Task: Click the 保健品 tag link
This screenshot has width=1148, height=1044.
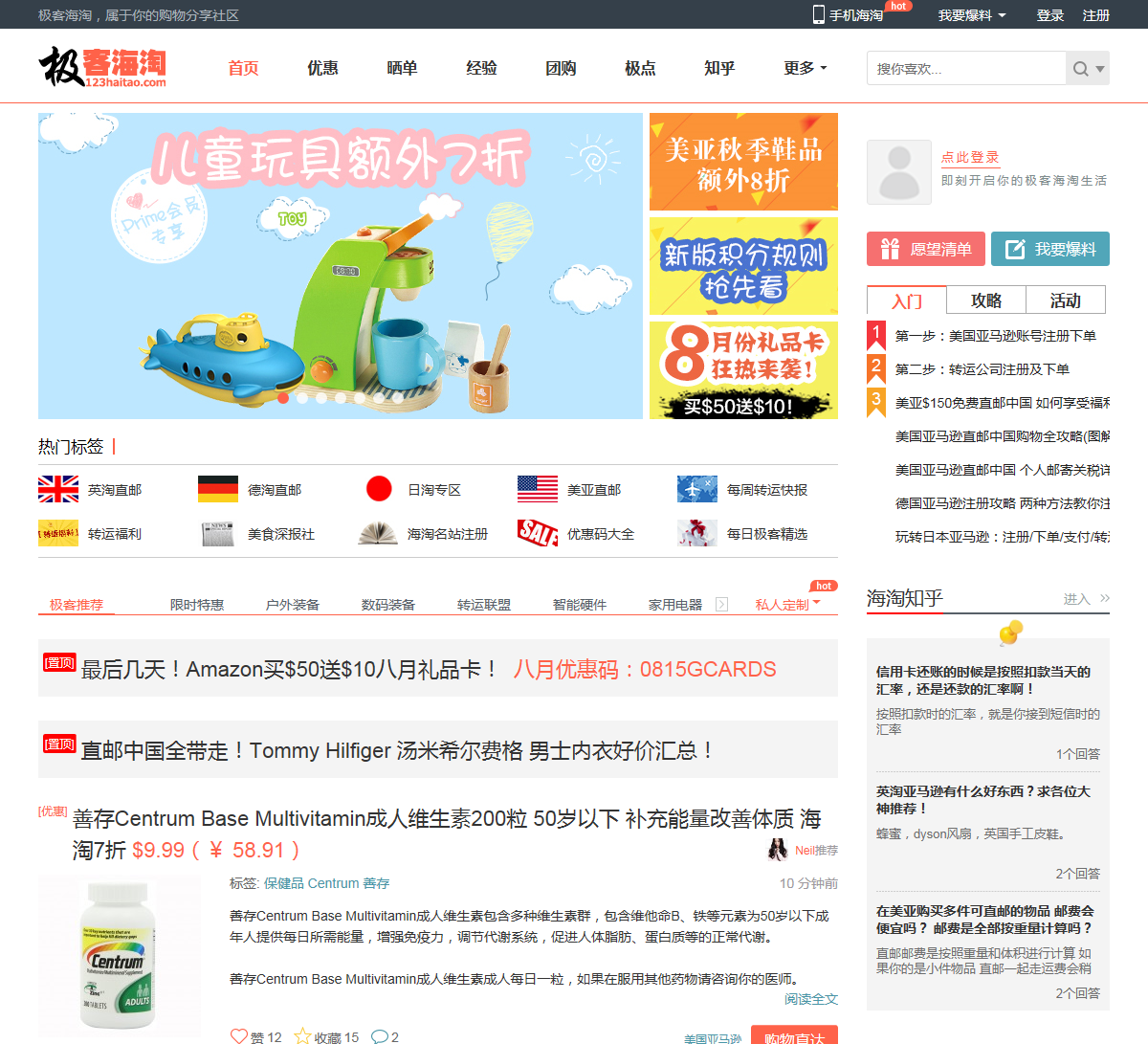Action: (x=283, y=883)
